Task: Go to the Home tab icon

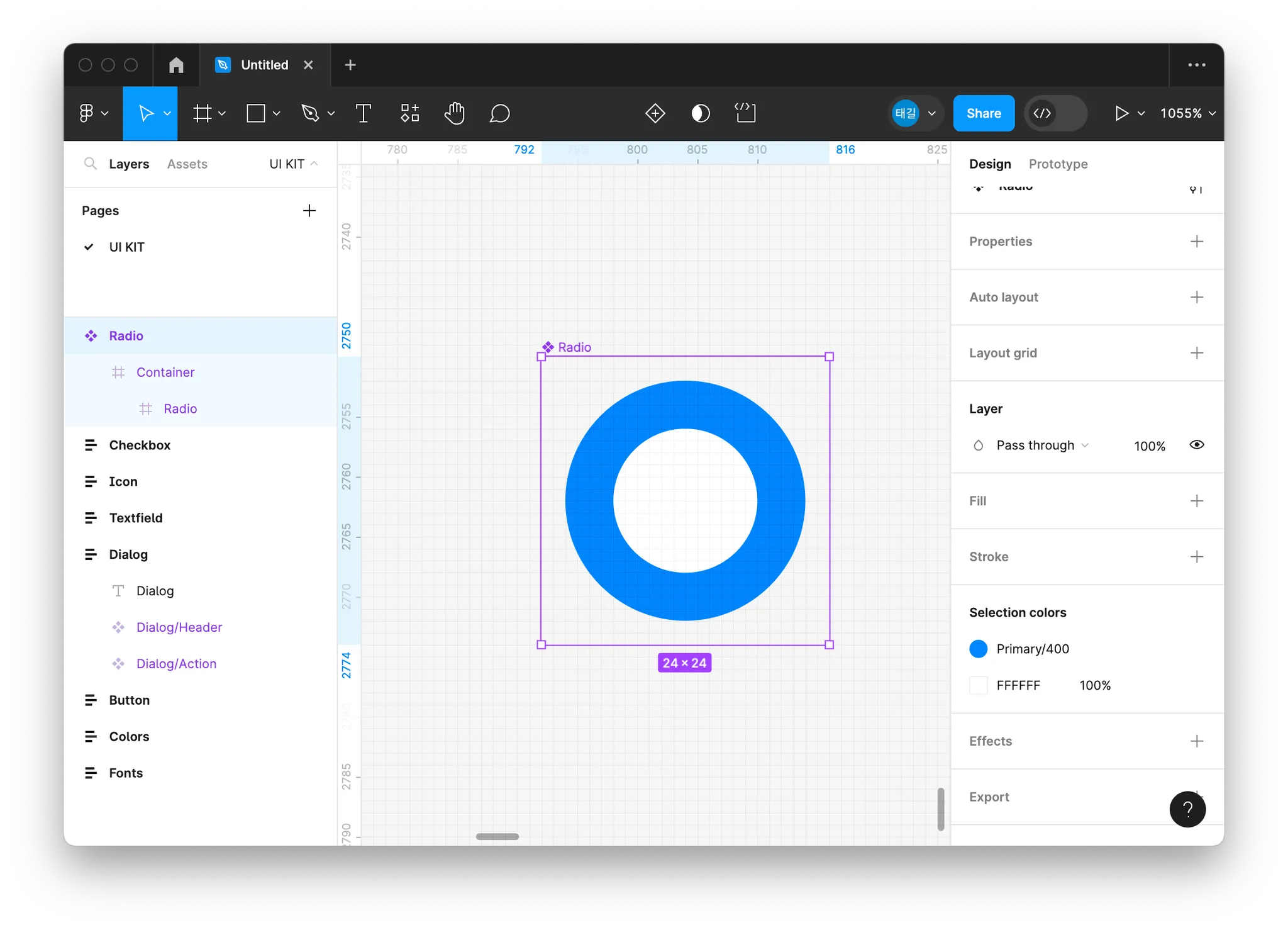Action: click(x=176, y=65)
